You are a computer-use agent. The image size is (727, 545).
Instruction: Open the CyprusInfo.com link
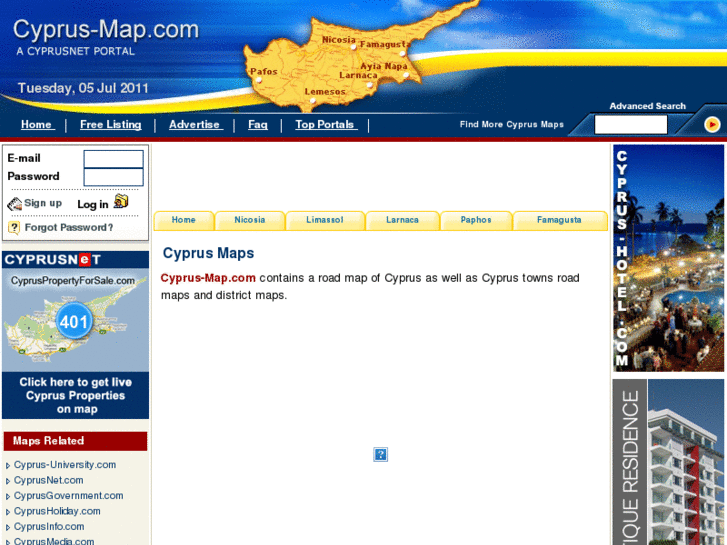tap(49, 527)
